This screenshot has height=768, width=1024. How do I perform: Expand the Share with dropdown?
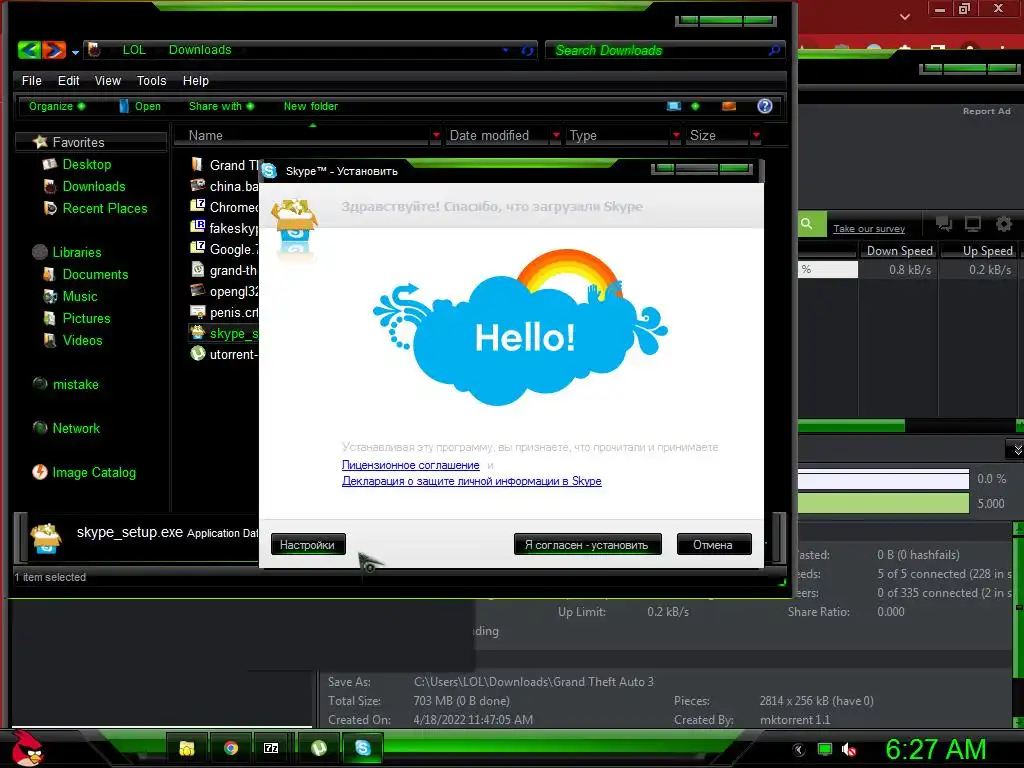coord(221,106)
